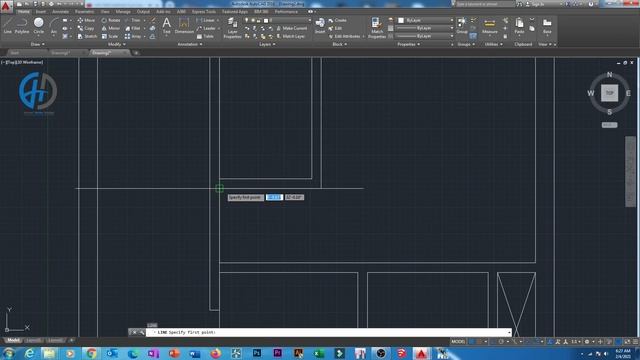640x360 pixels.
Task: Click the Copy tool
Action: point(86,28)
